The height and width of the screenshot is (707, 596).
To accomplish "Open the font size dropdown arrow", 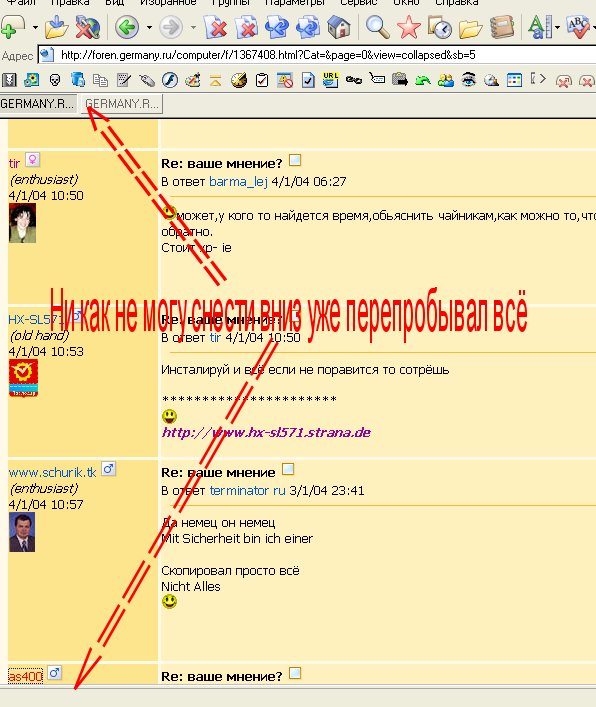I will pyautogui.click(x=557, y=28).
